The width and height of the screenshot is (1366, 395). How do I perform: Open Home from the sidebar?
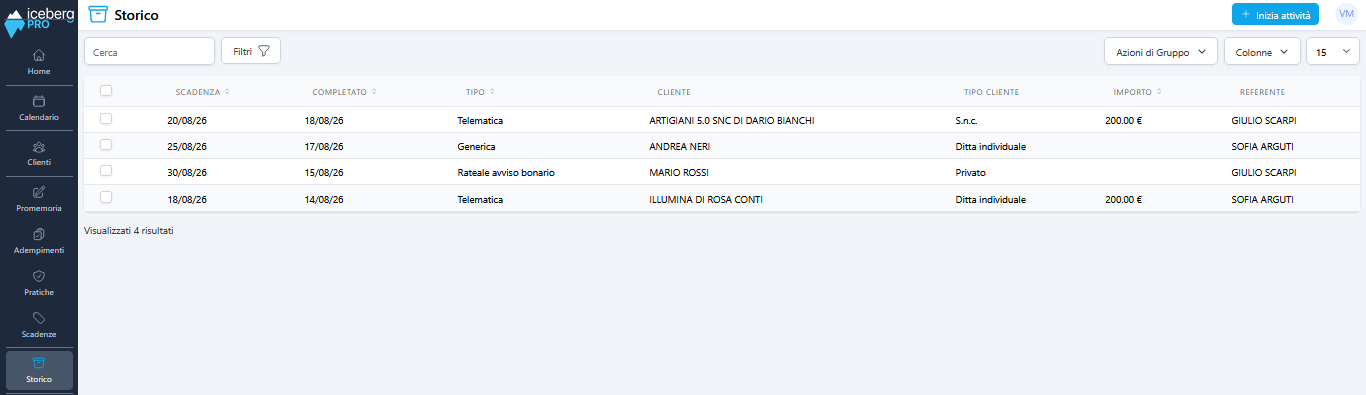tap(39, 62)
